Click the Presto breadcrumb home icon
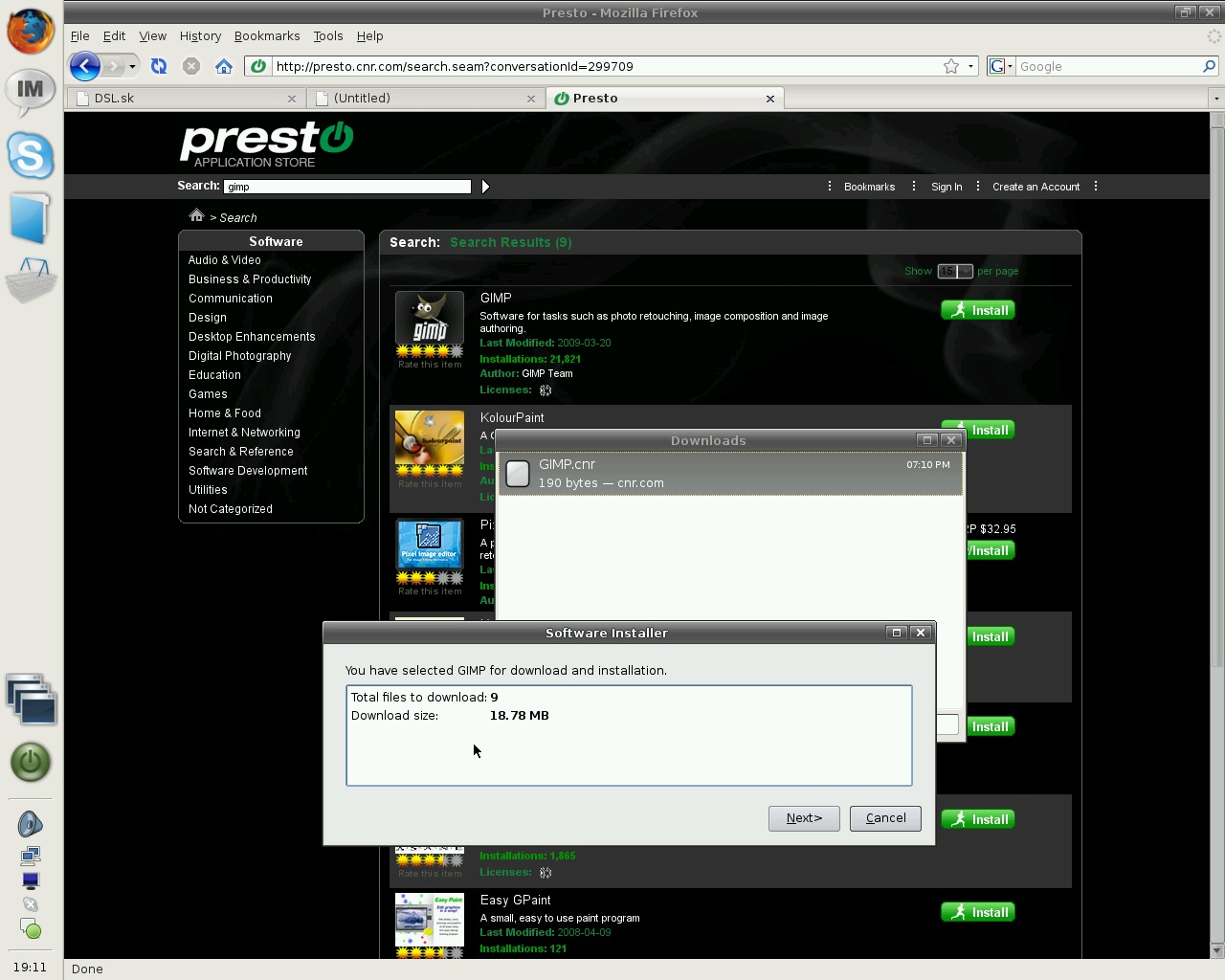The height and width of the screenshot is (980, 1225). tap(196, 215)
